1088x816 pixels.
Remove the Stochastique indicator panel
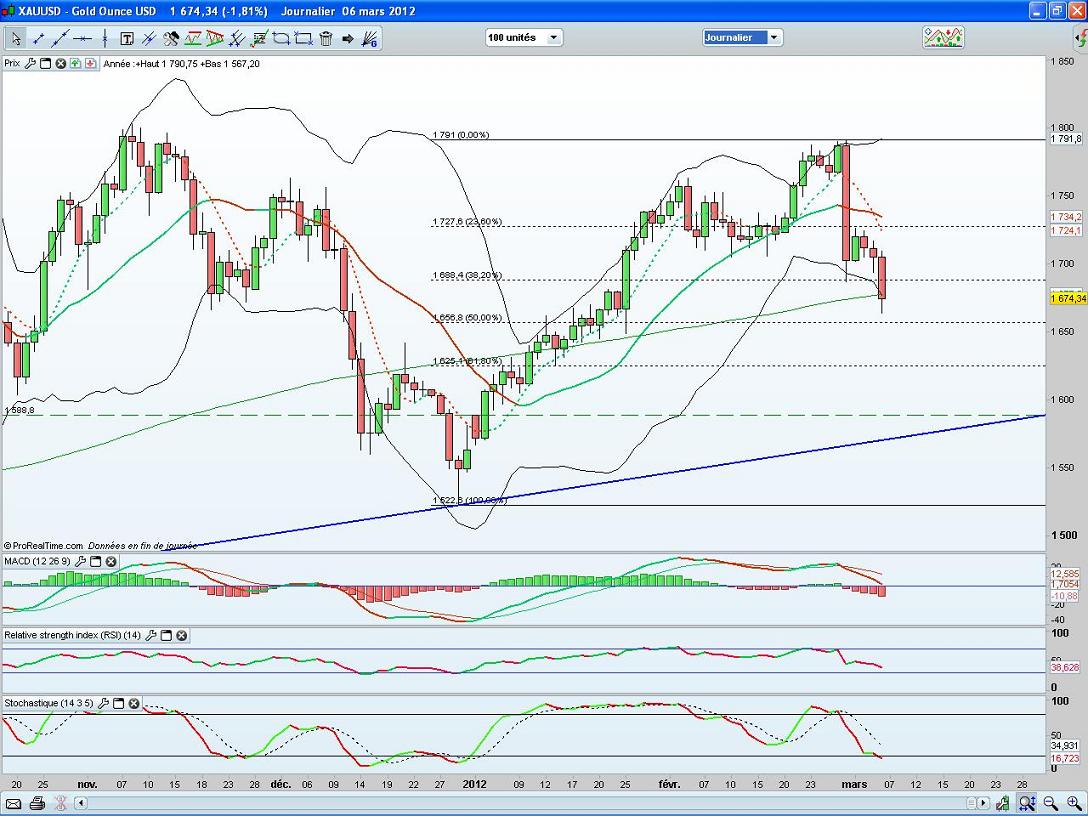tap(134, 703)
